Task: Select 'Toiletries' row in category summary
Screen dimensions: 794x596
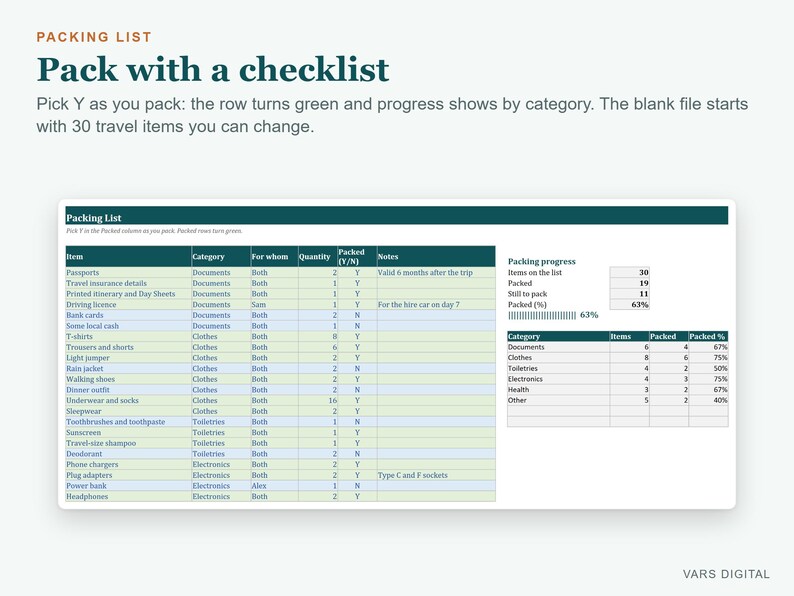Action: [x=618, y=368]
